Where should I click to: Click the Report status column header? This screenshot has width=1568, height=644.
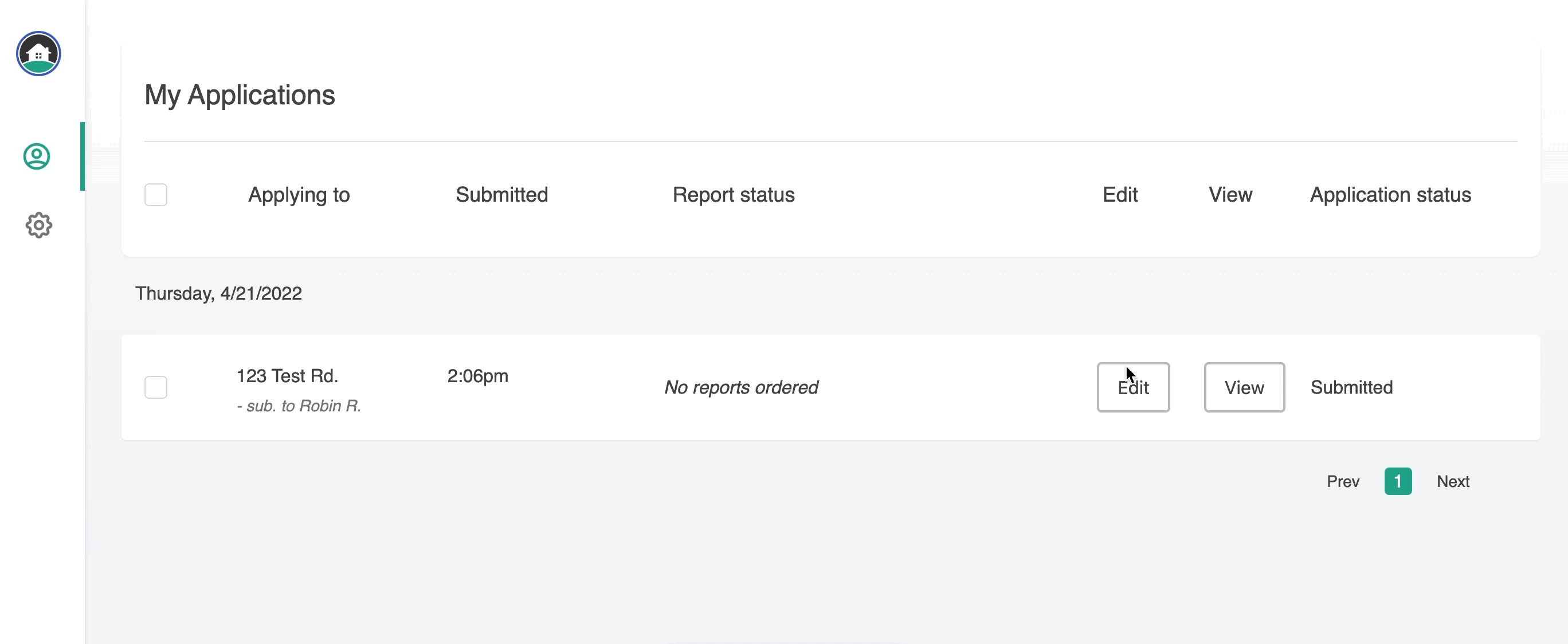tap(734, 195)
